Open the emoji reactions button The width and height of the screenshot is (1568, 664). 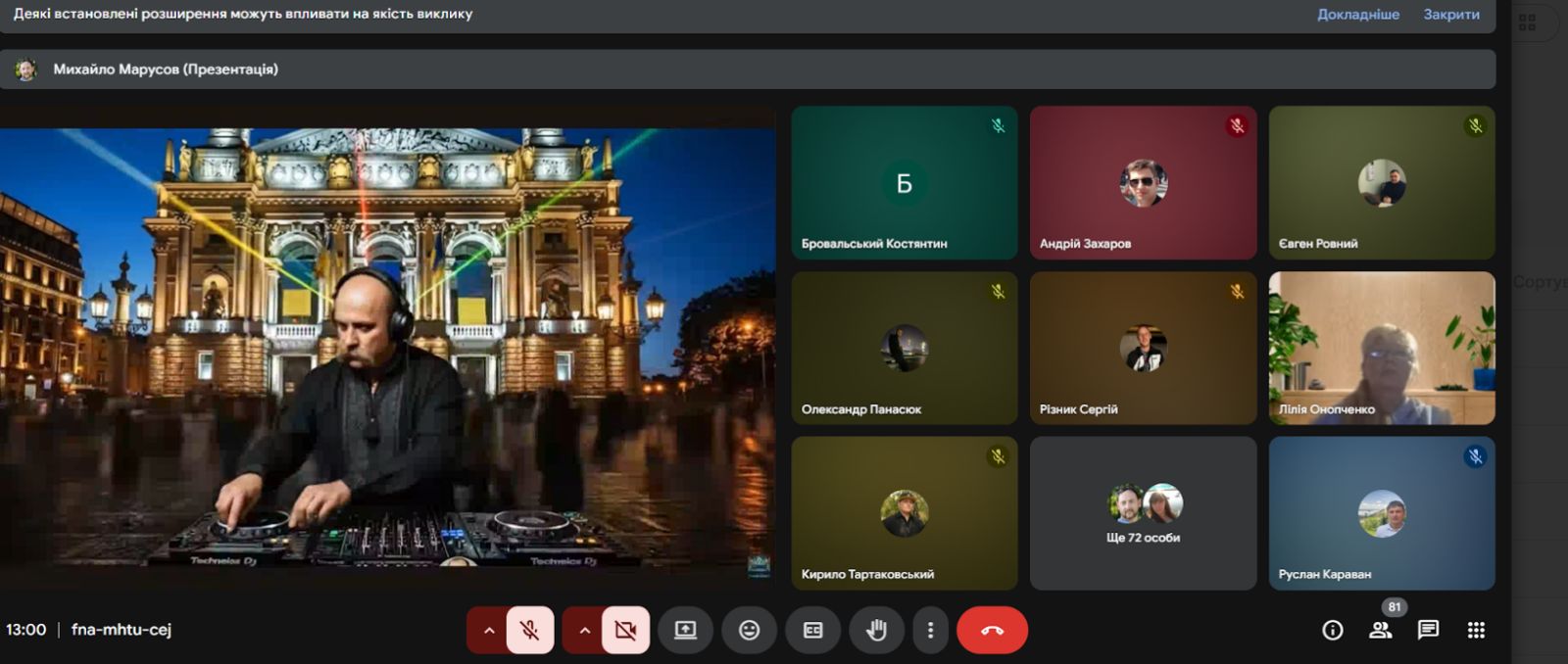tap(749, 630)
